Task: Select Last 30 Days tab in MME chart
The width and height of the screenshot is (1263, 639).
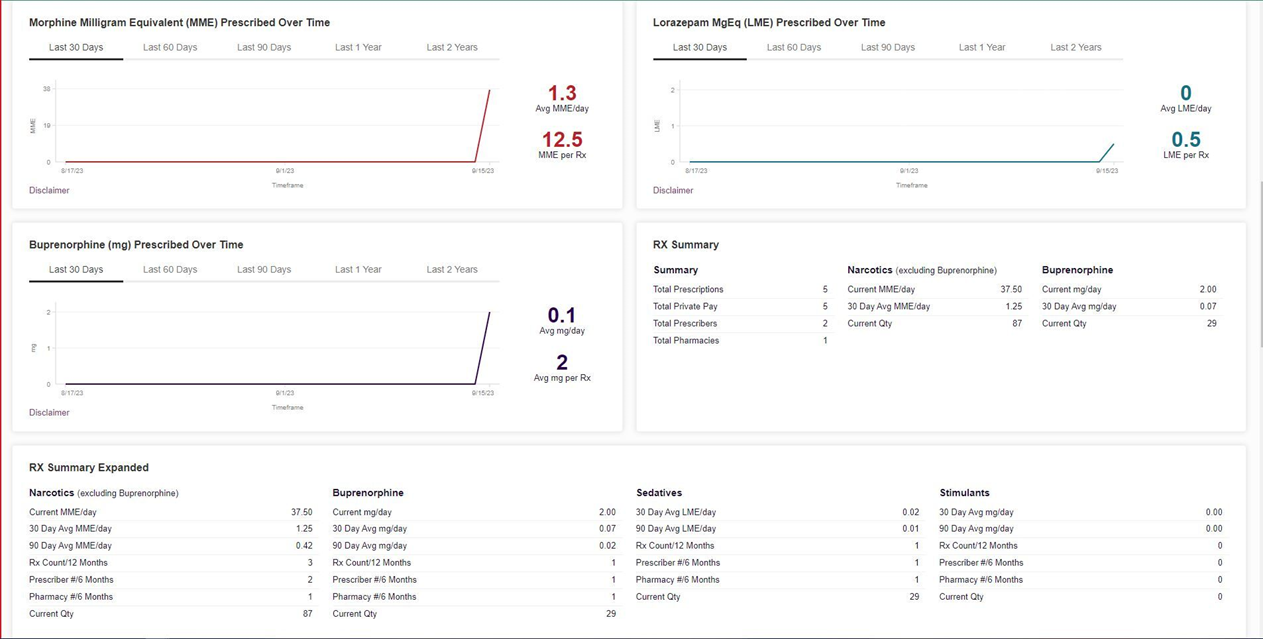Action: click(76, 47)
